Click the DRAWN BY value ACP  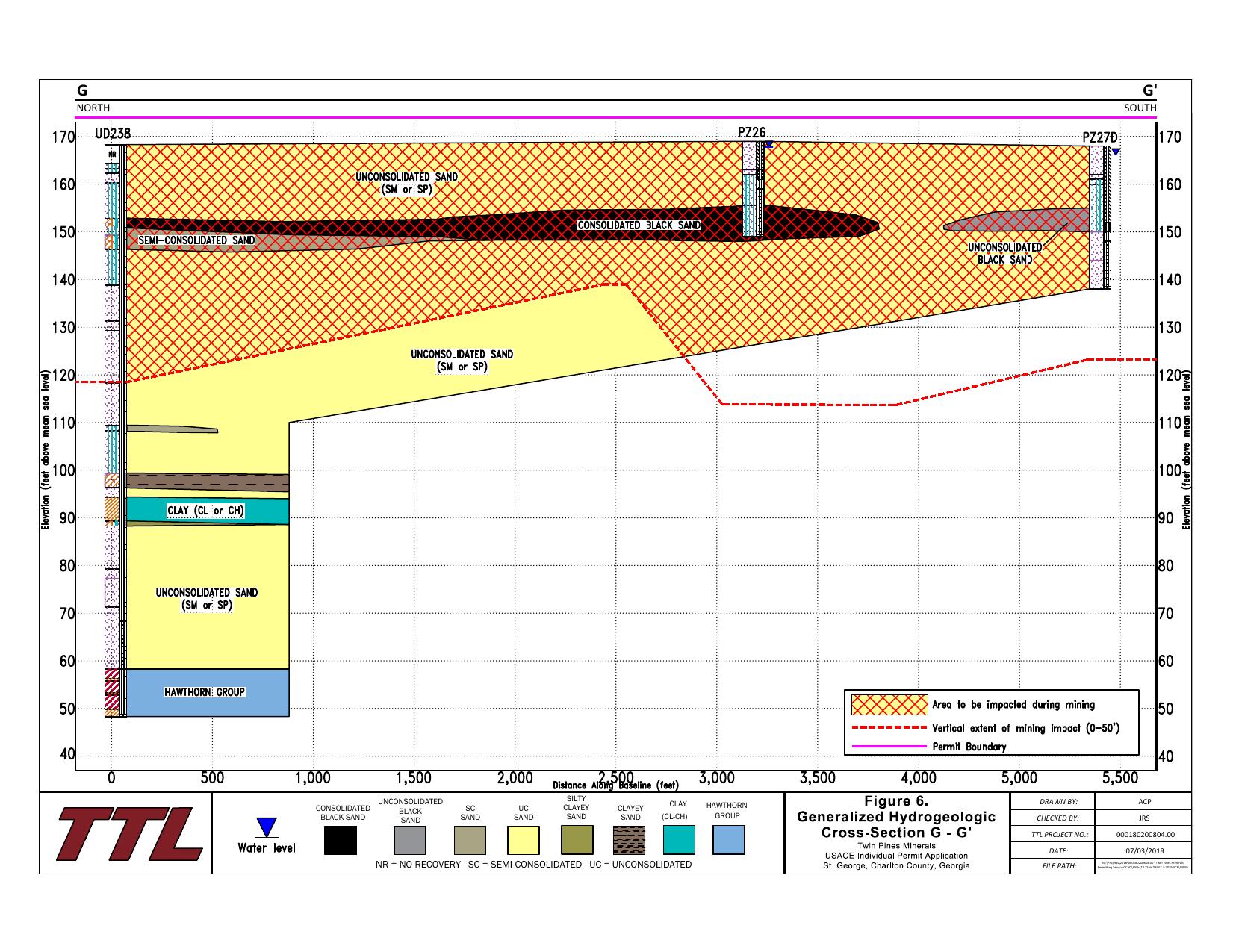pyautogui.click(x=1144, y=802)
